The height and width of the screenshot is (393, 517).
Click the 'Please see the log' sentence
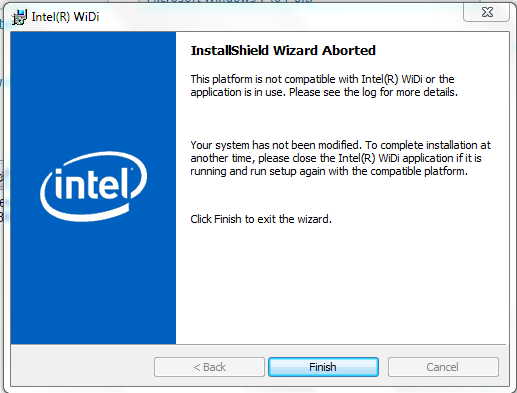click(373, 92)
